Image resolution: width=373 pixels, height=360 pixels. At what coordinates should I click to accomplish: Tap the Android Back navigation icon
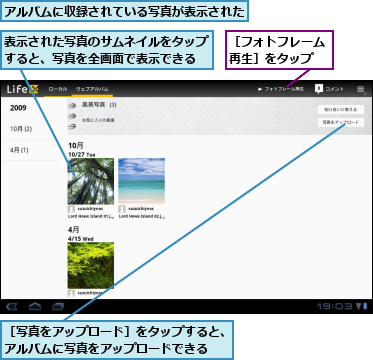(12, 306)
